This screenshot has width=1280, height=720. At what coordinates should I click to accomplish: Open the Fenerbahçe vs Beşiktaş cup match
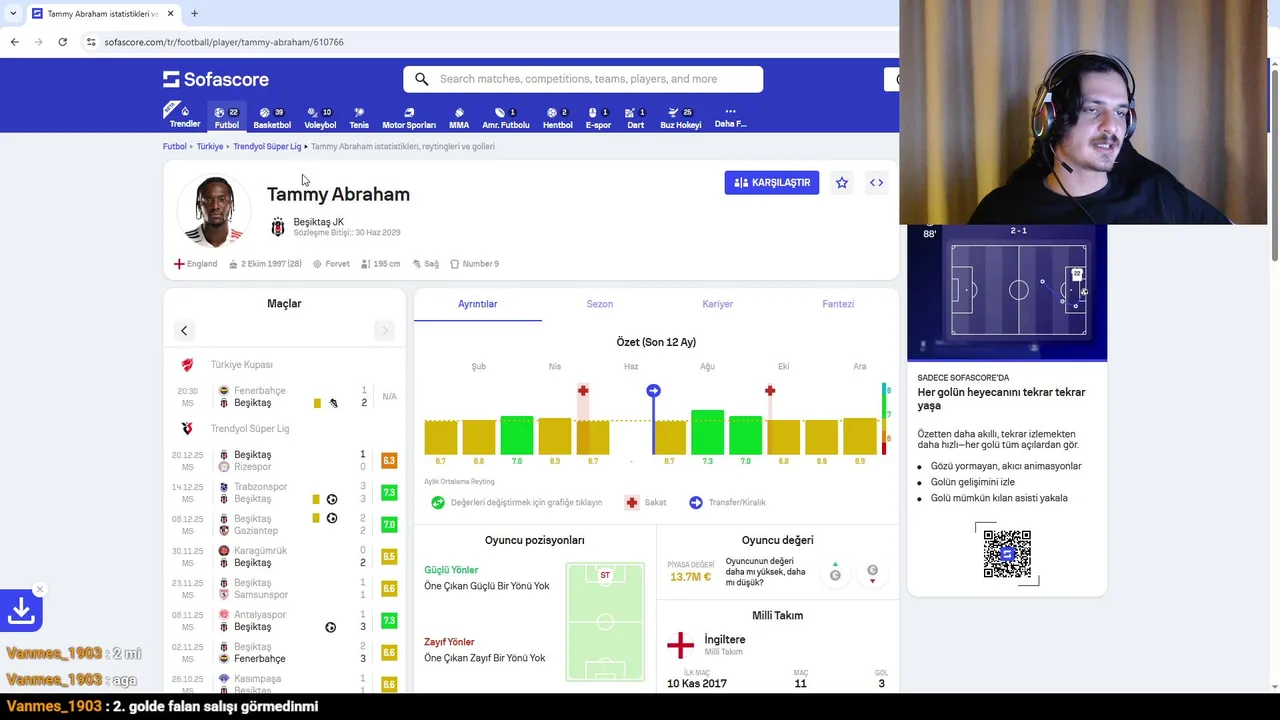pos(284,397)
